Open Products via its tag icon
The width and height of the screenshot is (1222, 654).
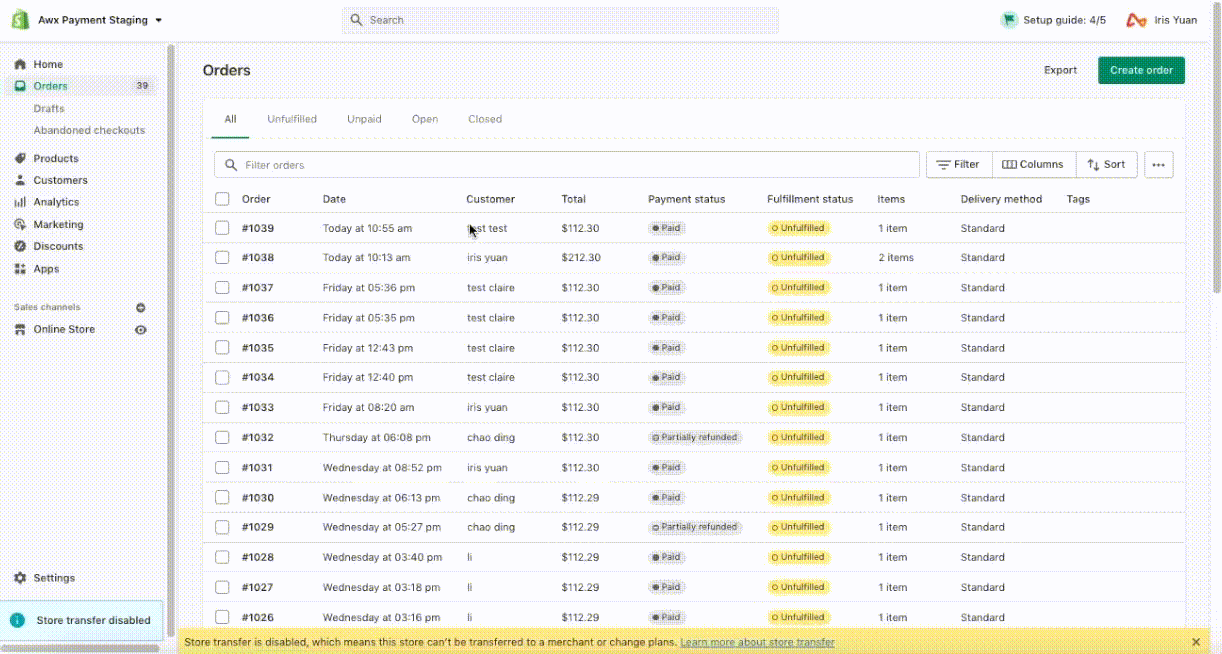point(20,158)
